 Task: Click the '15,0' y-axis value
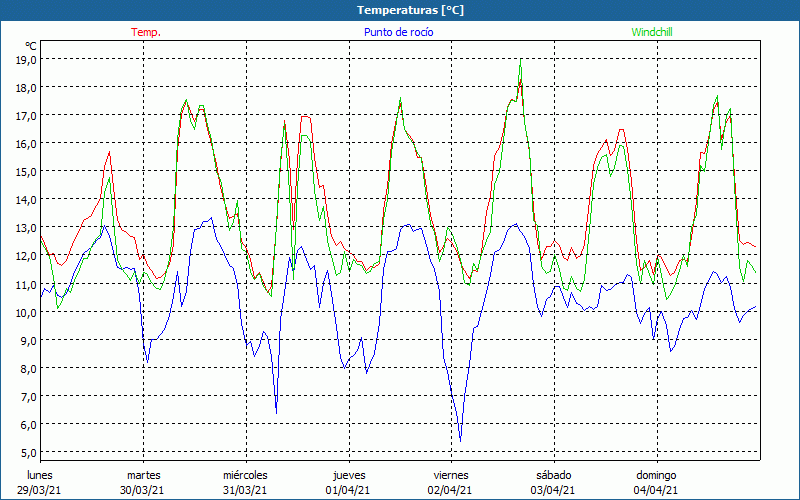(x=26, y=172)
